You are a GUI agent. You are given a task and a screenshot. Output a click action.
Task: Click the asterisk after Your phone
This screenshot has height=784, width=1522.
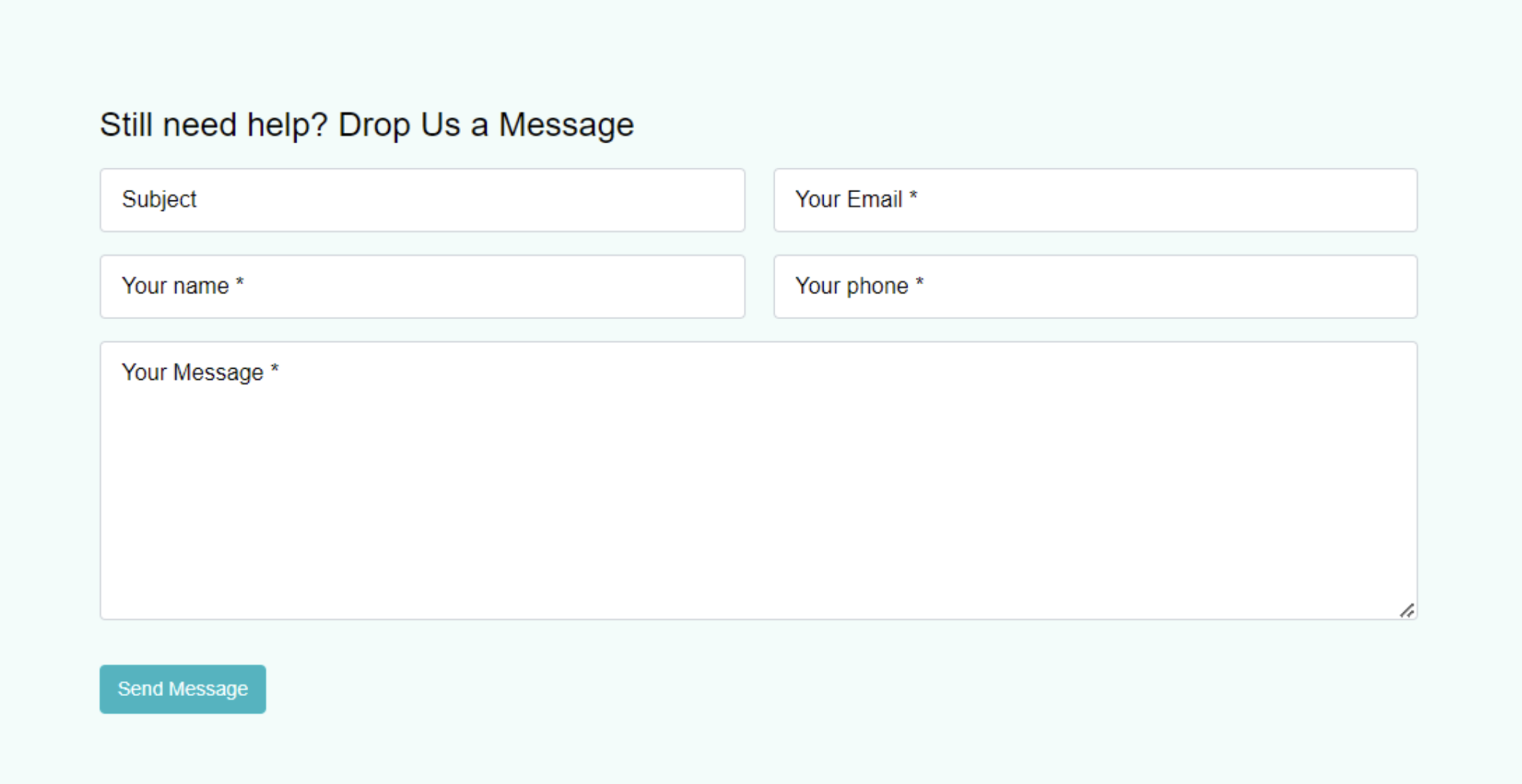(919, 283)
